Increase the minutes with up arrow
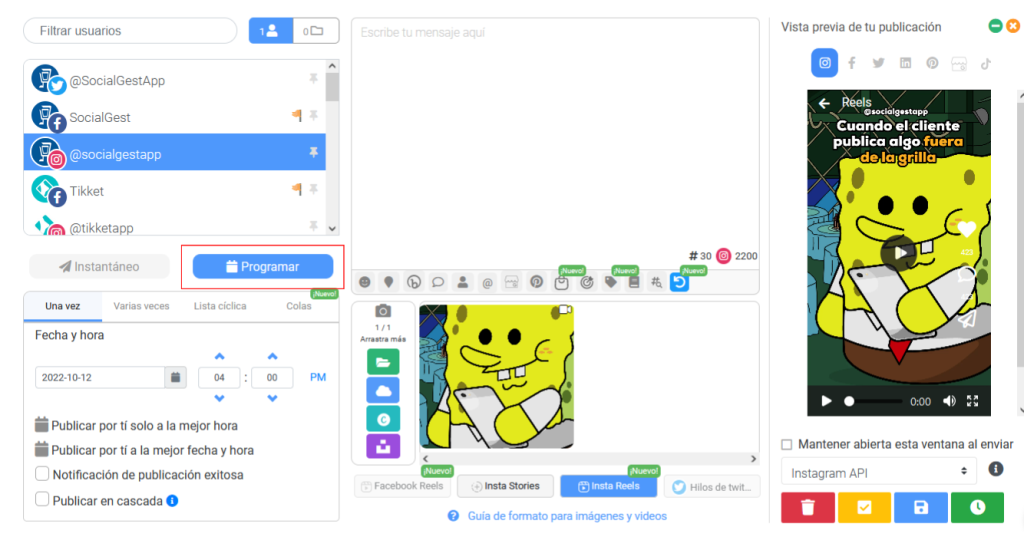The image size is (1024, 537). tap(272, 356)
